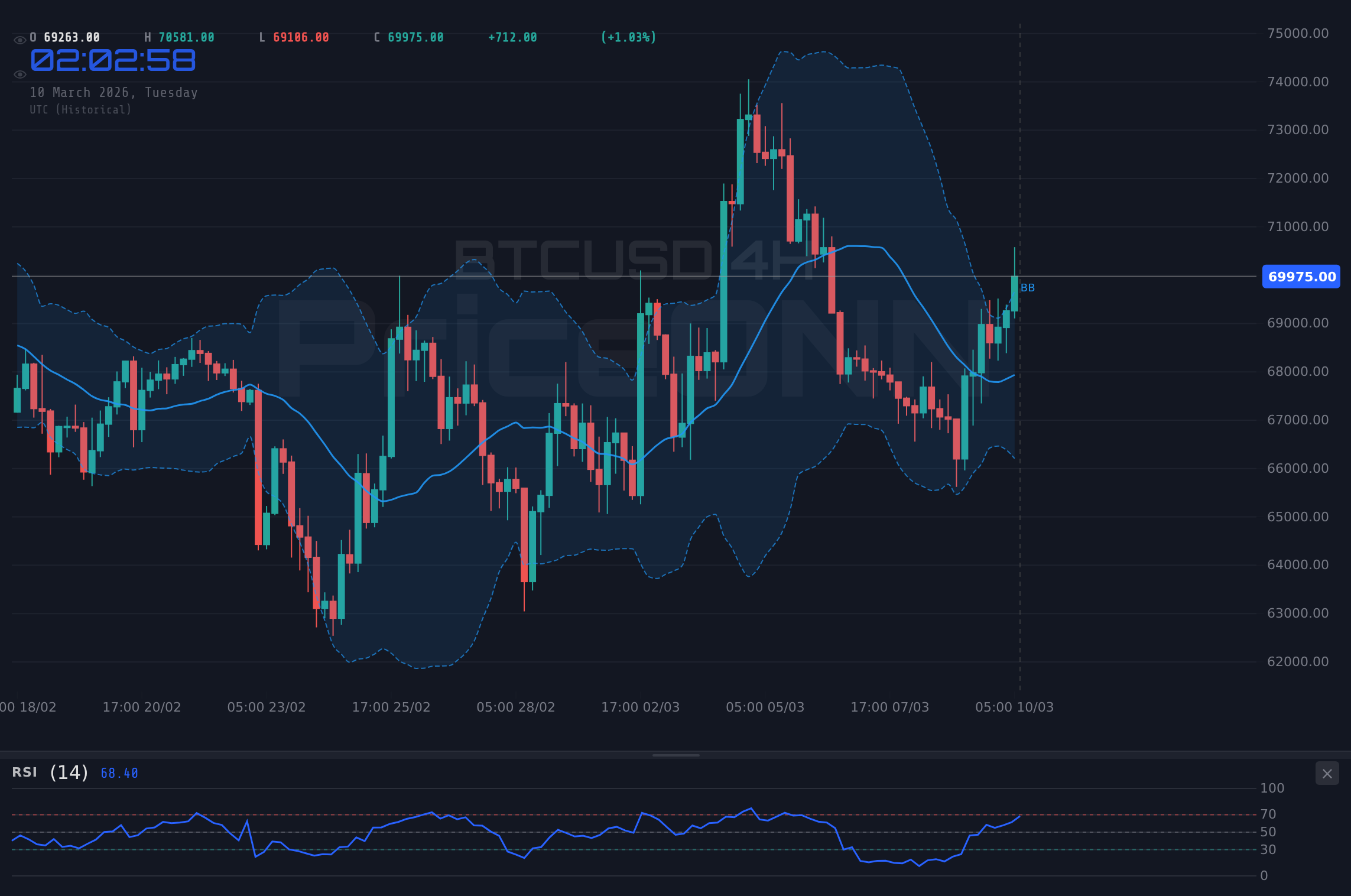Click the 62000.00 price axis label
1351x896 pixels.
click(1298, 661)
